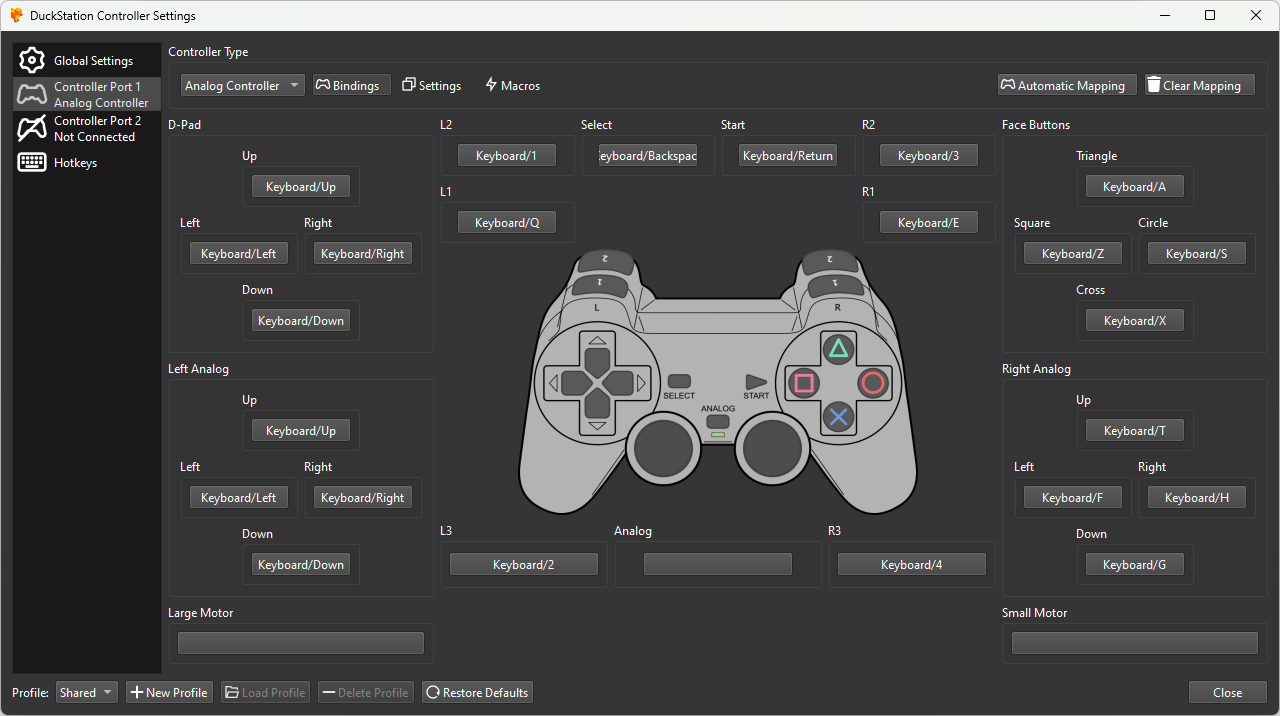Change the Start binding Keyboard/Return
Screen dimensions: 1280x716
click(x=788, y=156)
